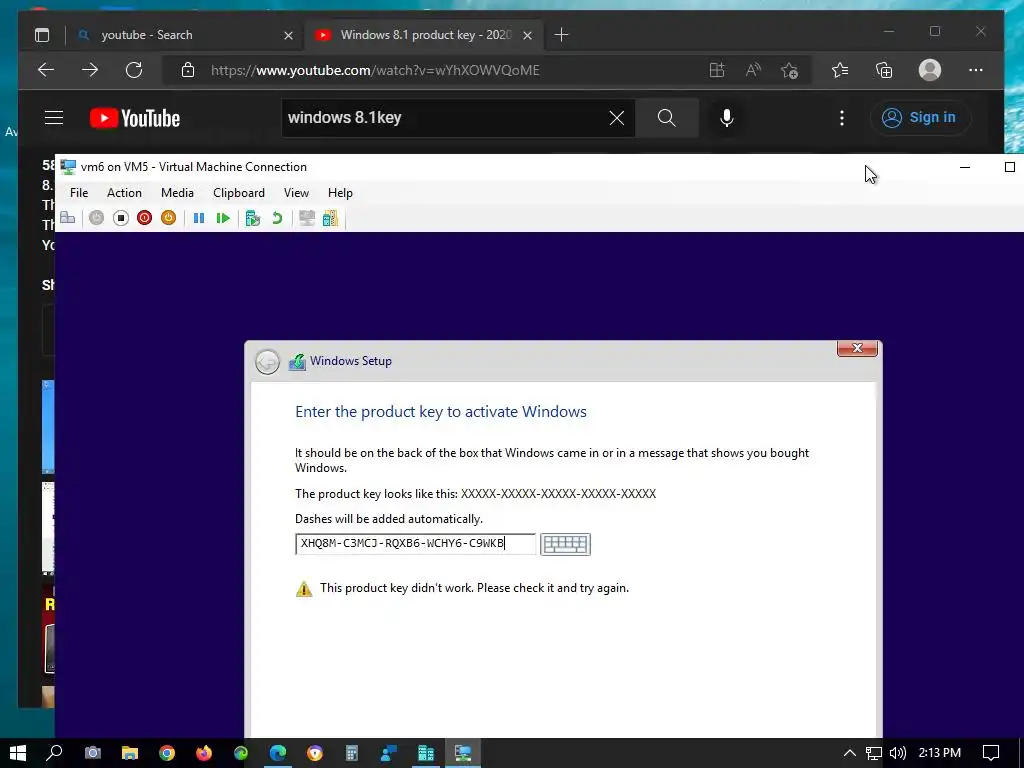Minimize the VM Connection window
Screen dimensions: 1024x768
(x=965, y=167)
